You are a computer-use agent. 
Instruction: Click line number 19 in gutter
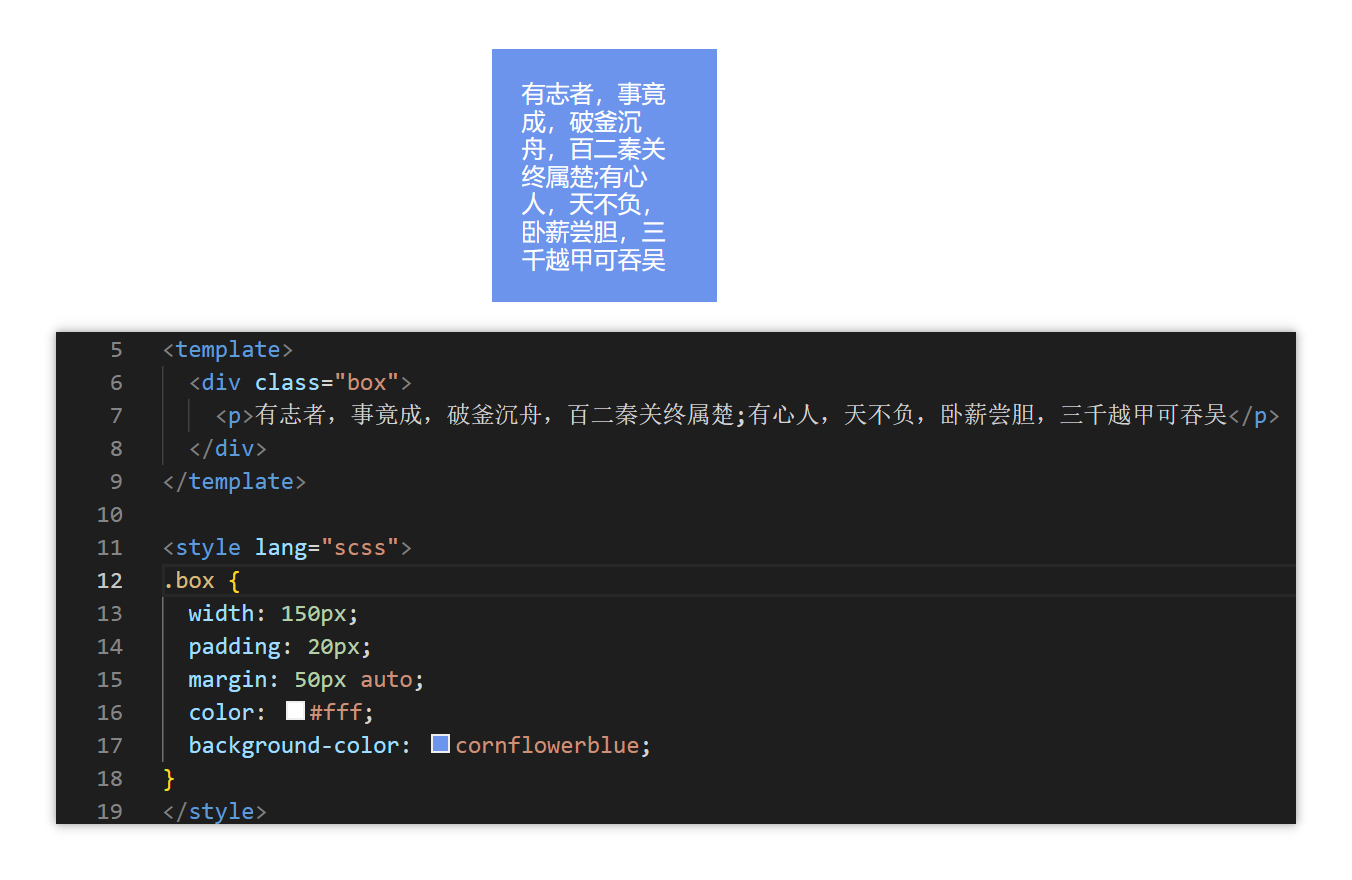coord(110,812)
